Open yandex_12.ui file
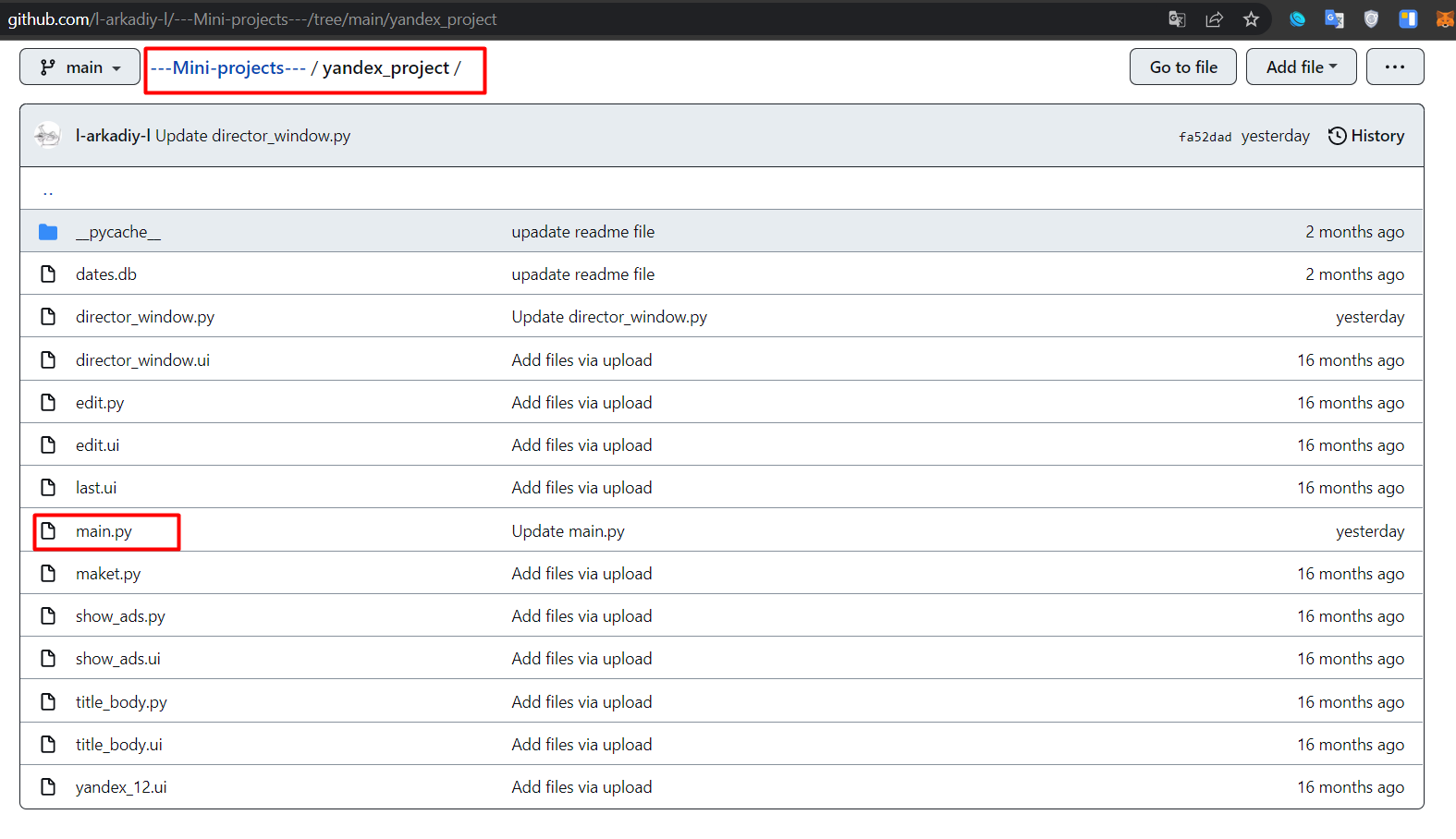 point(121,787)
